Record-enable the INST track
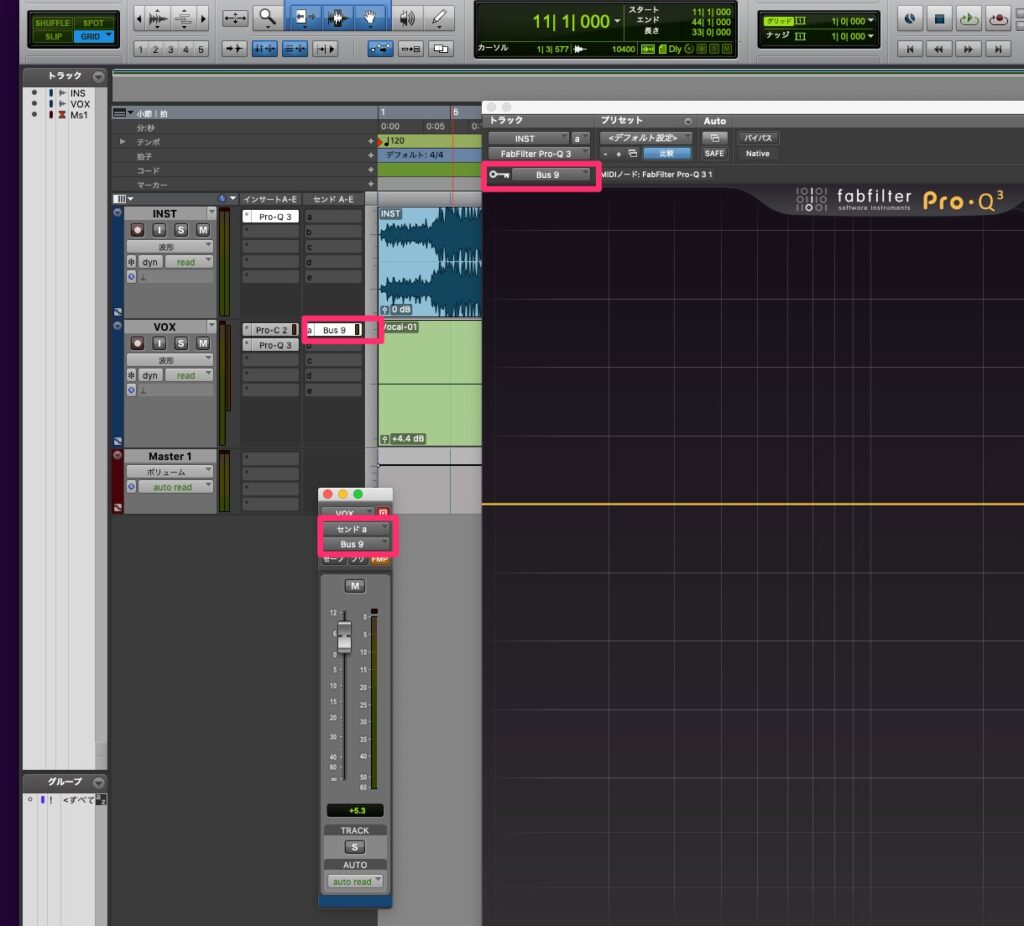The image size is (1024, 926). [x=138, y=230]
